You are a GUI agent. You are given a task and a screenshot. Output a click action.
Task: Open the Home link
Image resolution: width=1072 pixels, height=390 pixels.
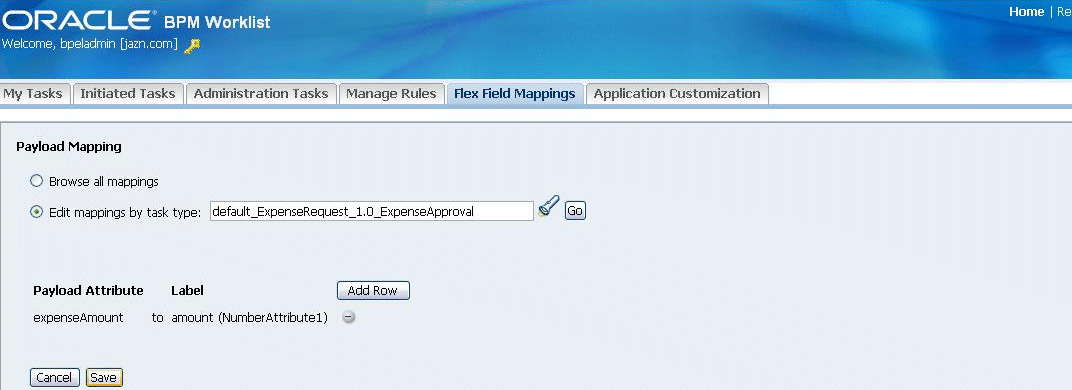(x=1026, y=12)
